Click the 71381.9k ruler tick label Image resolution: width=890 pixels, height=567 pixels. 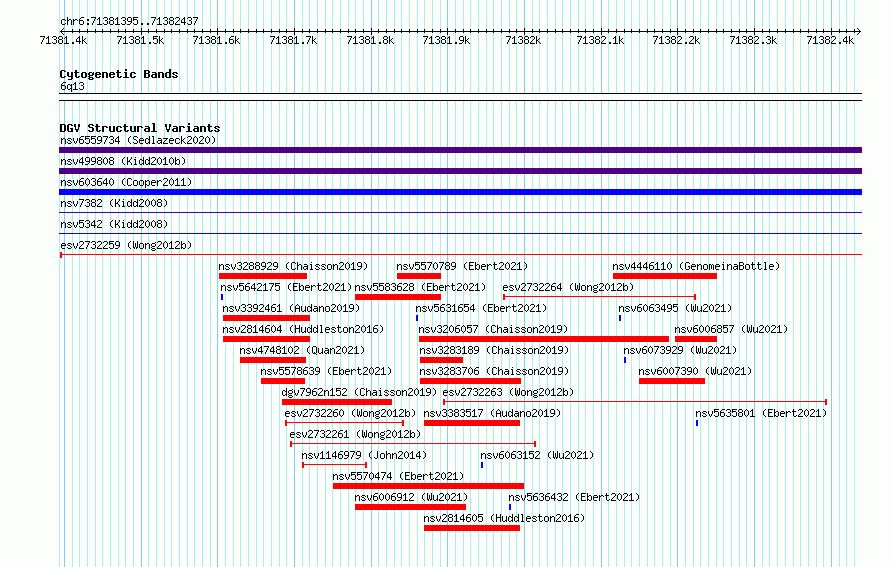click(x=446, y=40)
